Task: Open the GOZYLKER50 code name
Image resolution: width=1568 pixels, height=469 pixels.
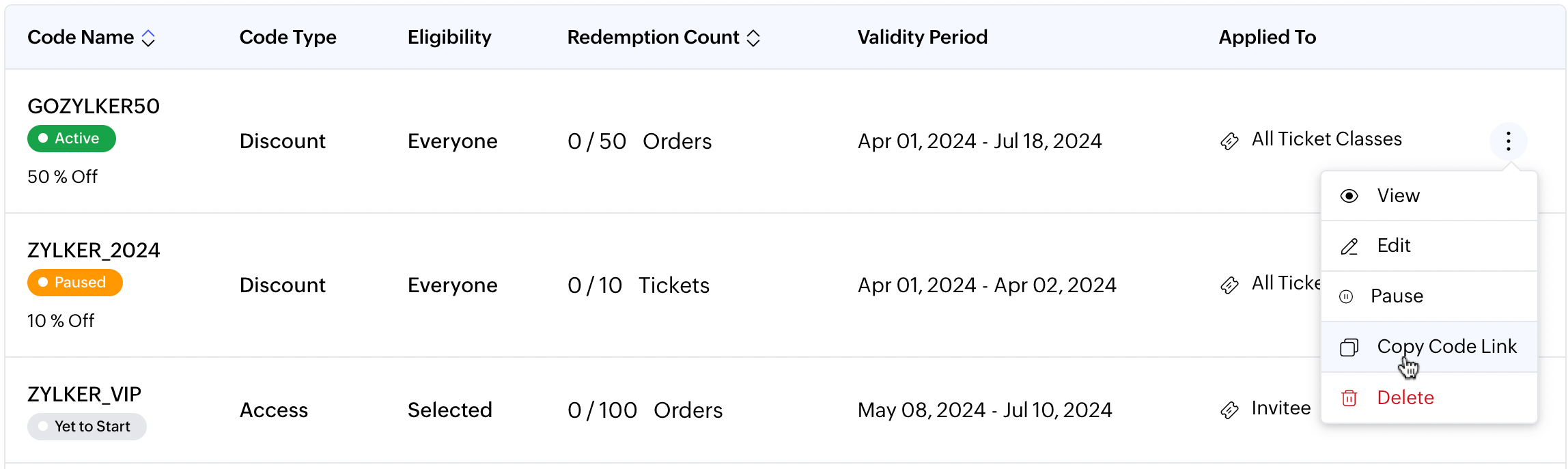Action: point(94,106)
